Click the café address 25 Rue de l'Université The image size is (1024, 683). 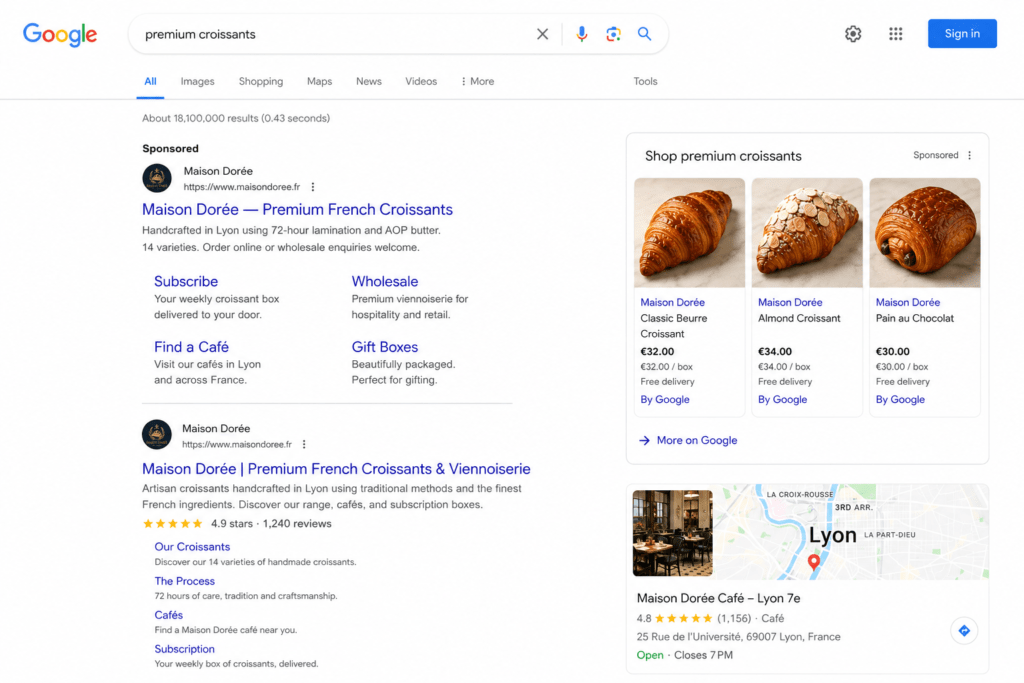click(x=739, y=637)
